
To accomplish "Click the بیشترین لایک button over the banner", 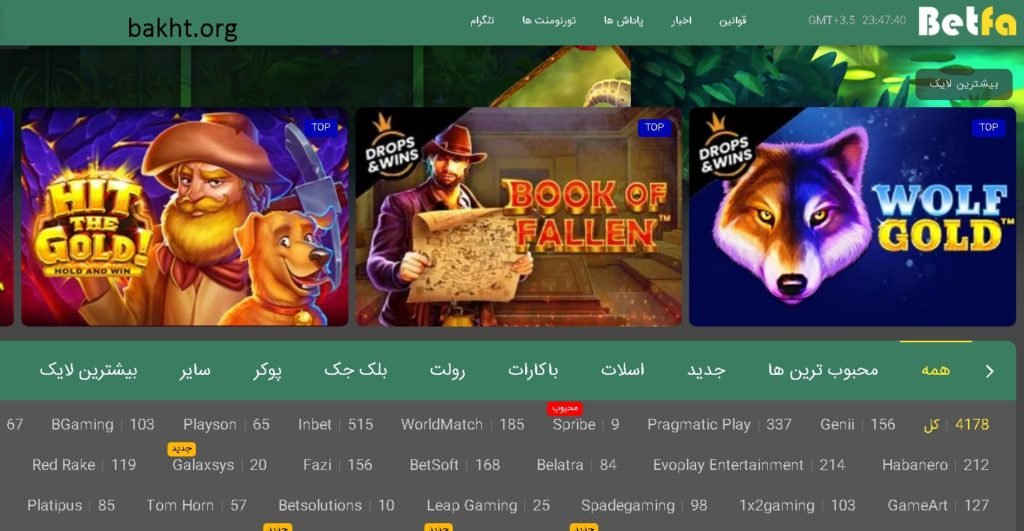I will tap(964, 84).
